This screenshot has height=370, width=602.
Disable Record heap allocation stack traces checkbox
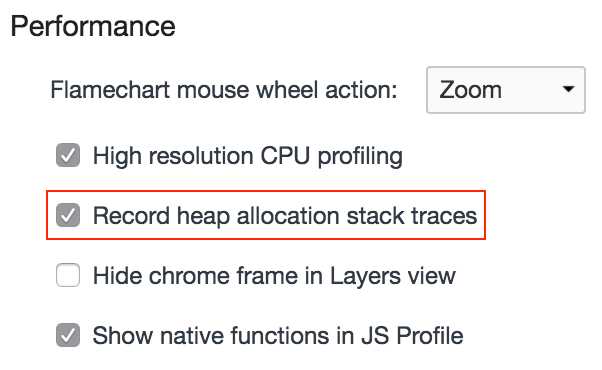point(68,215)
